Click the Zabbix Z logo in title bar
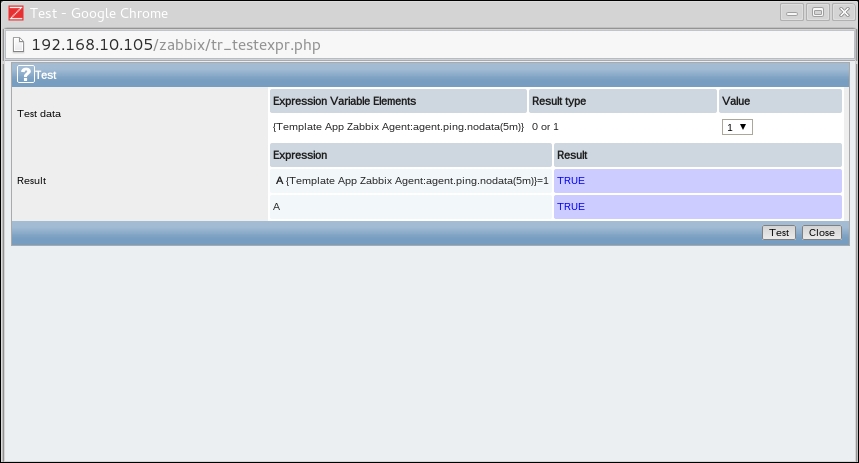 pos(13,13)
